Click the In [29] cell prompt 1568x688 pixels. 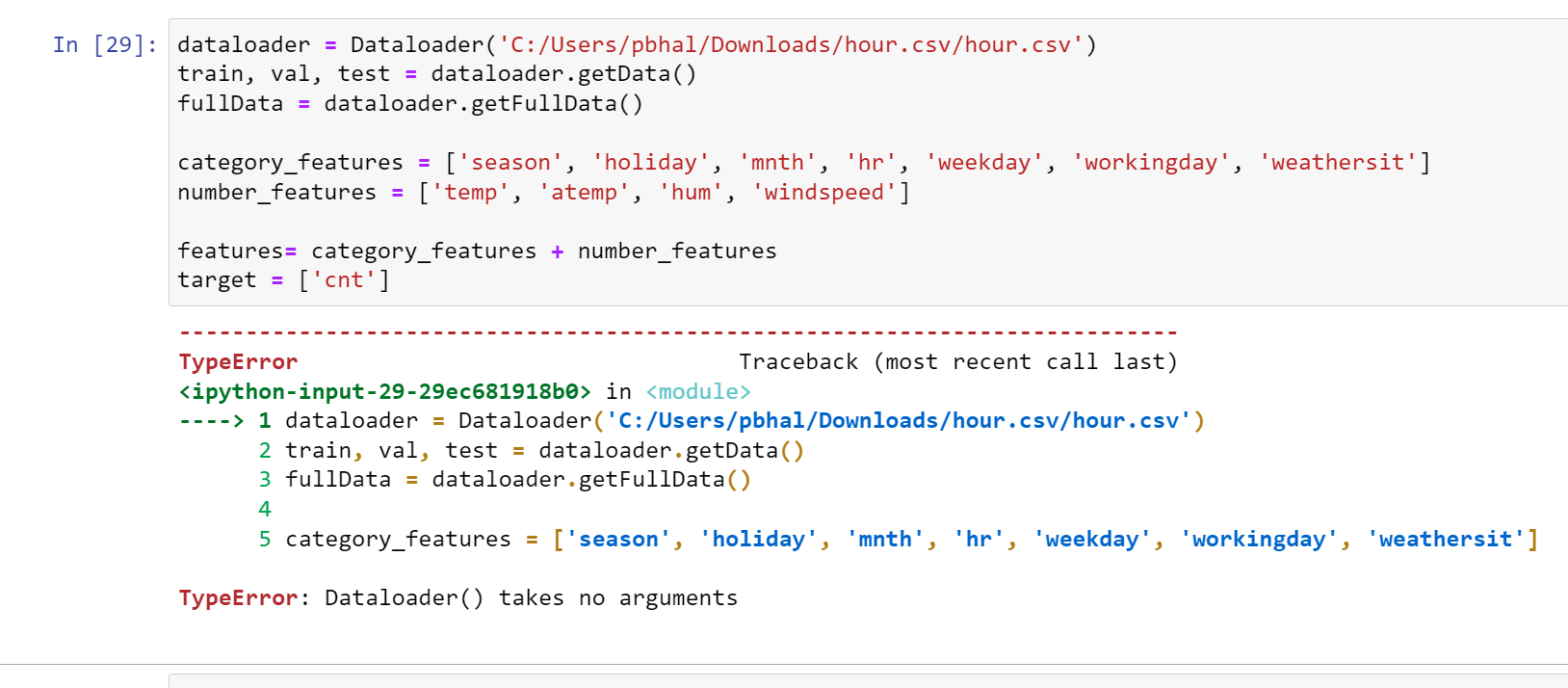[x=105, y=45]
